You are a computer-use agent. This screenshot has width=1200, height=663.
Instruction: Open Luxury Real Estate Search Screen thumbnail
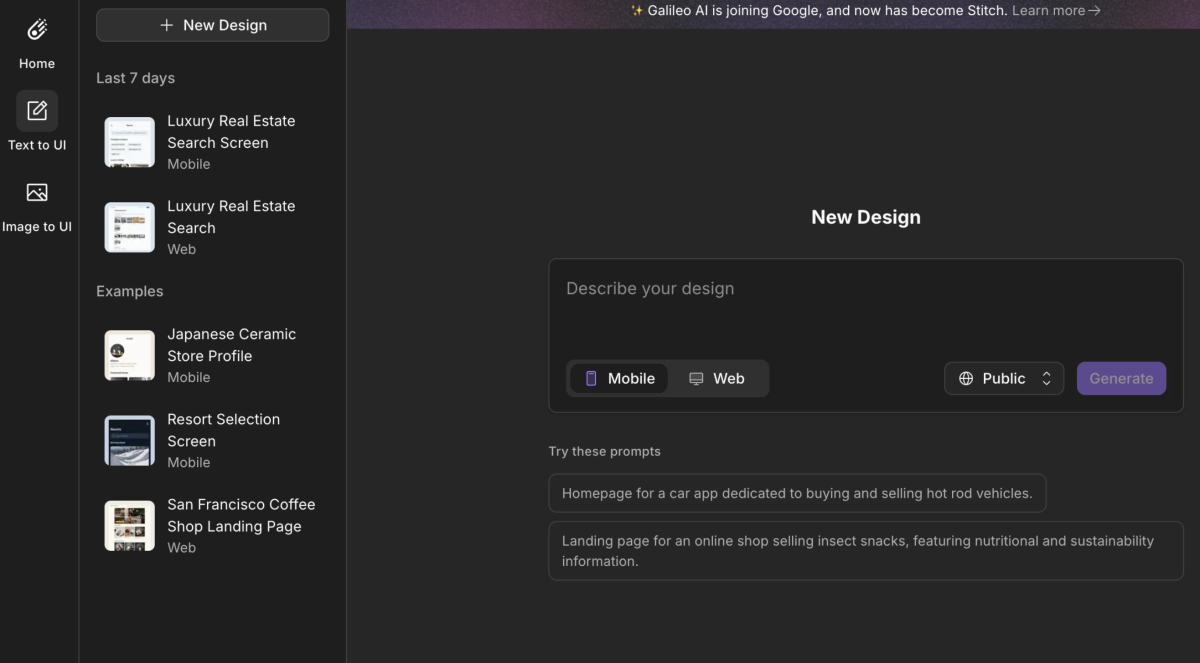pos(130,142)
